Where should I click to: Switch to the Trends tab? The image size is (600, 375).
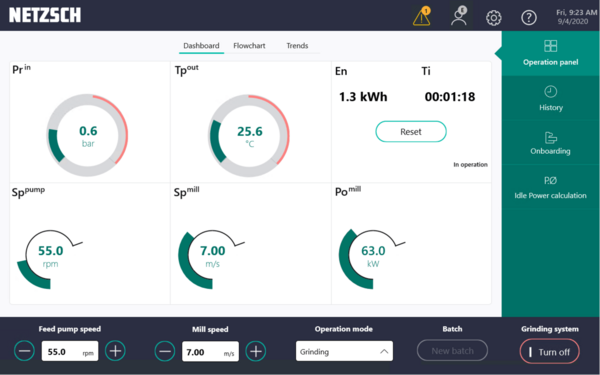pyautogui.click(x=297, y=46)
